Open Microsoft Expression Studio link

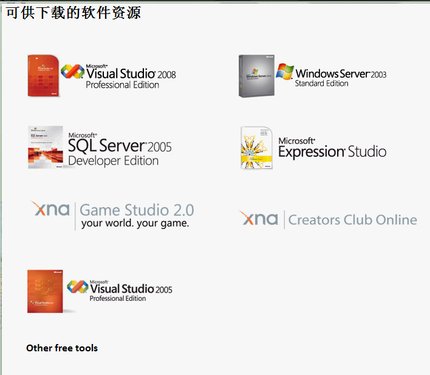click(332, 148)
